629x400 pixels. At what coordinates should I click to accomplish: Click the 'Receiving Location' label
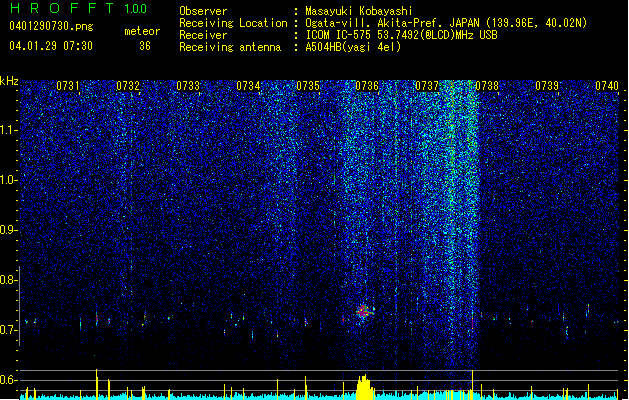pos(233,23)
